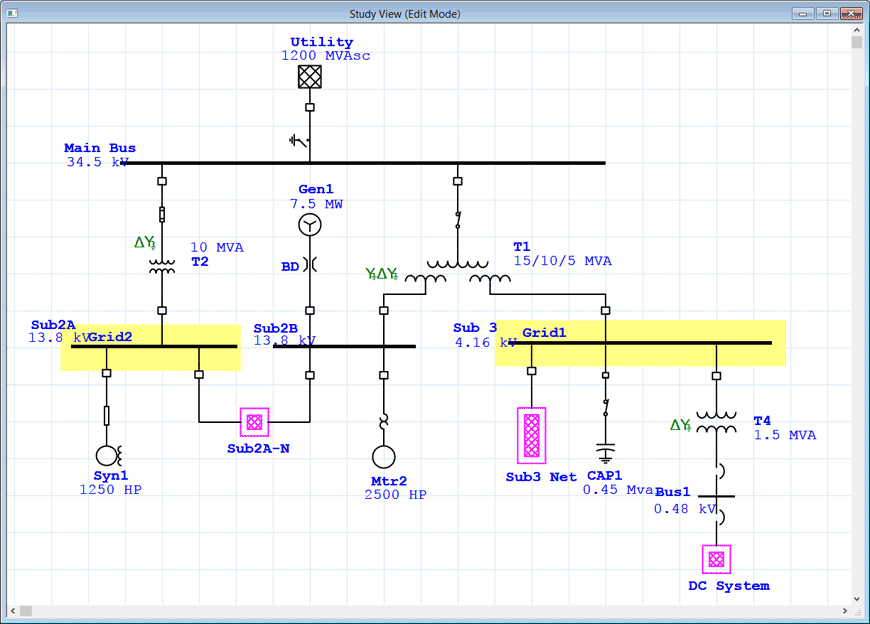Open the Sub3 Net composite network
This screenshot has height=624, width=870.
pos(532,435)
